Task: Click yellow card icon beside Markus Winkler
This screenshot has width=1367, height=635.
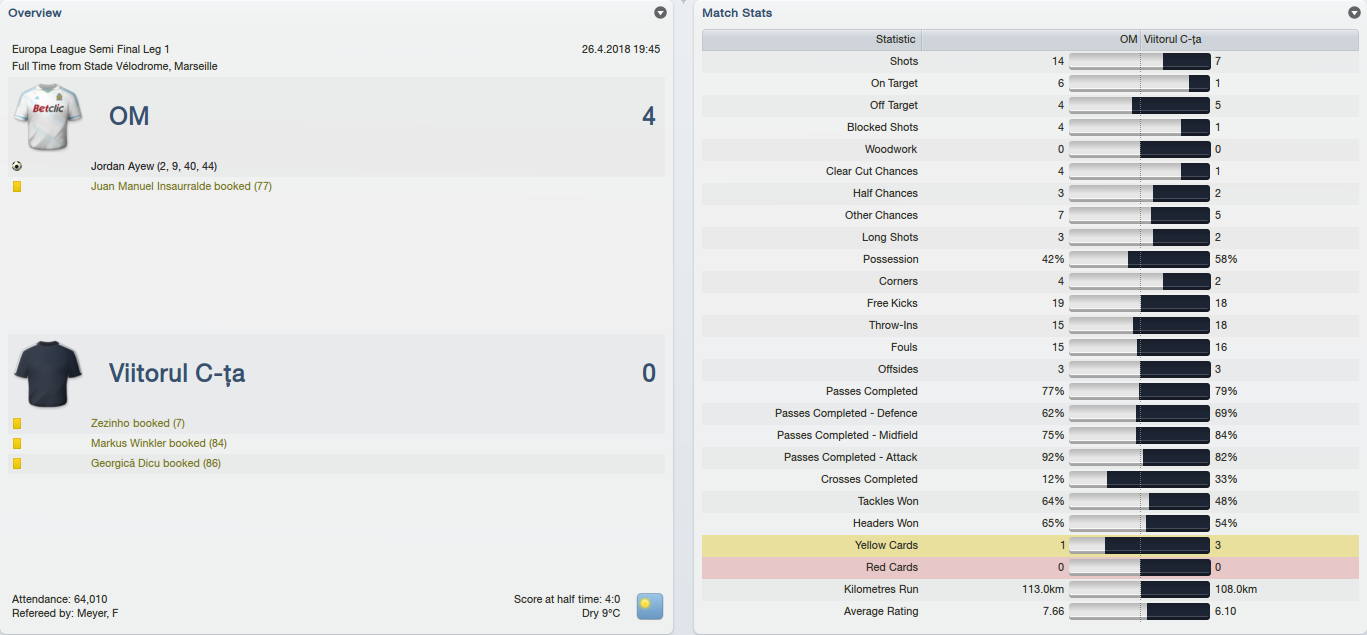Action: coord(17,444)
